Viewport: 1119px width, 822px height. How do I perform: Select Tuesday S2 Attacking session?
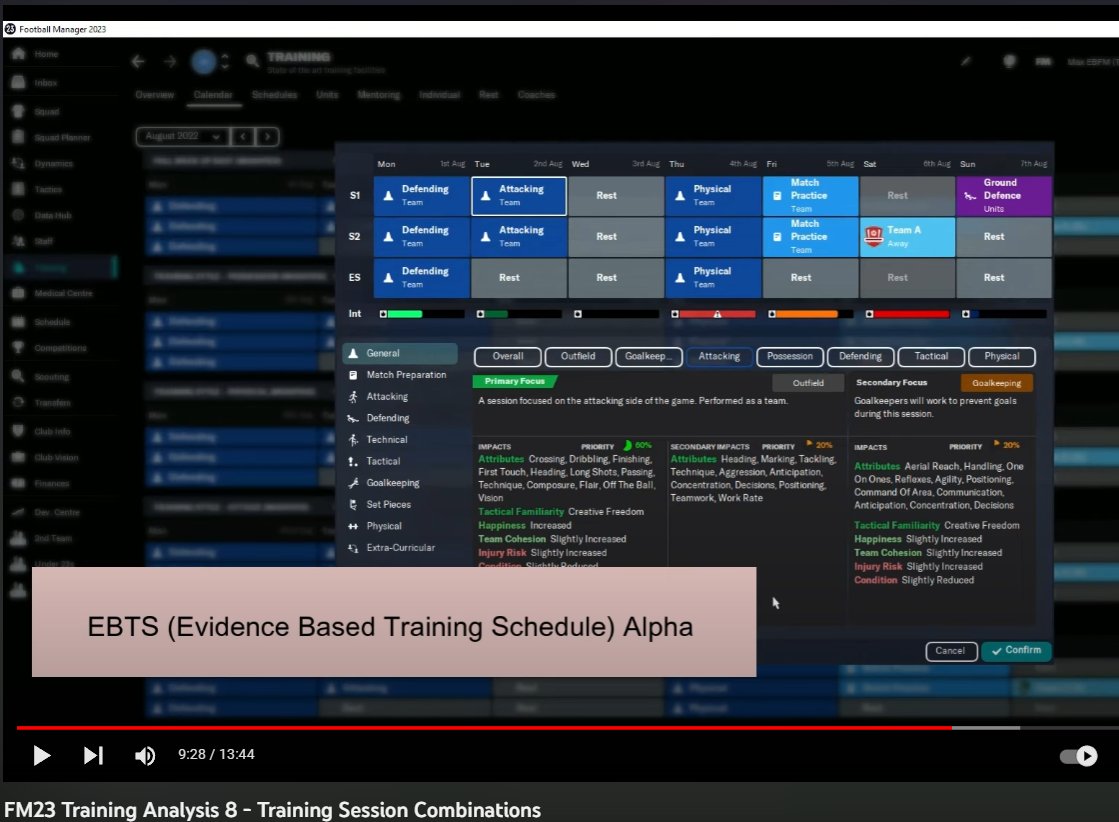519,237
